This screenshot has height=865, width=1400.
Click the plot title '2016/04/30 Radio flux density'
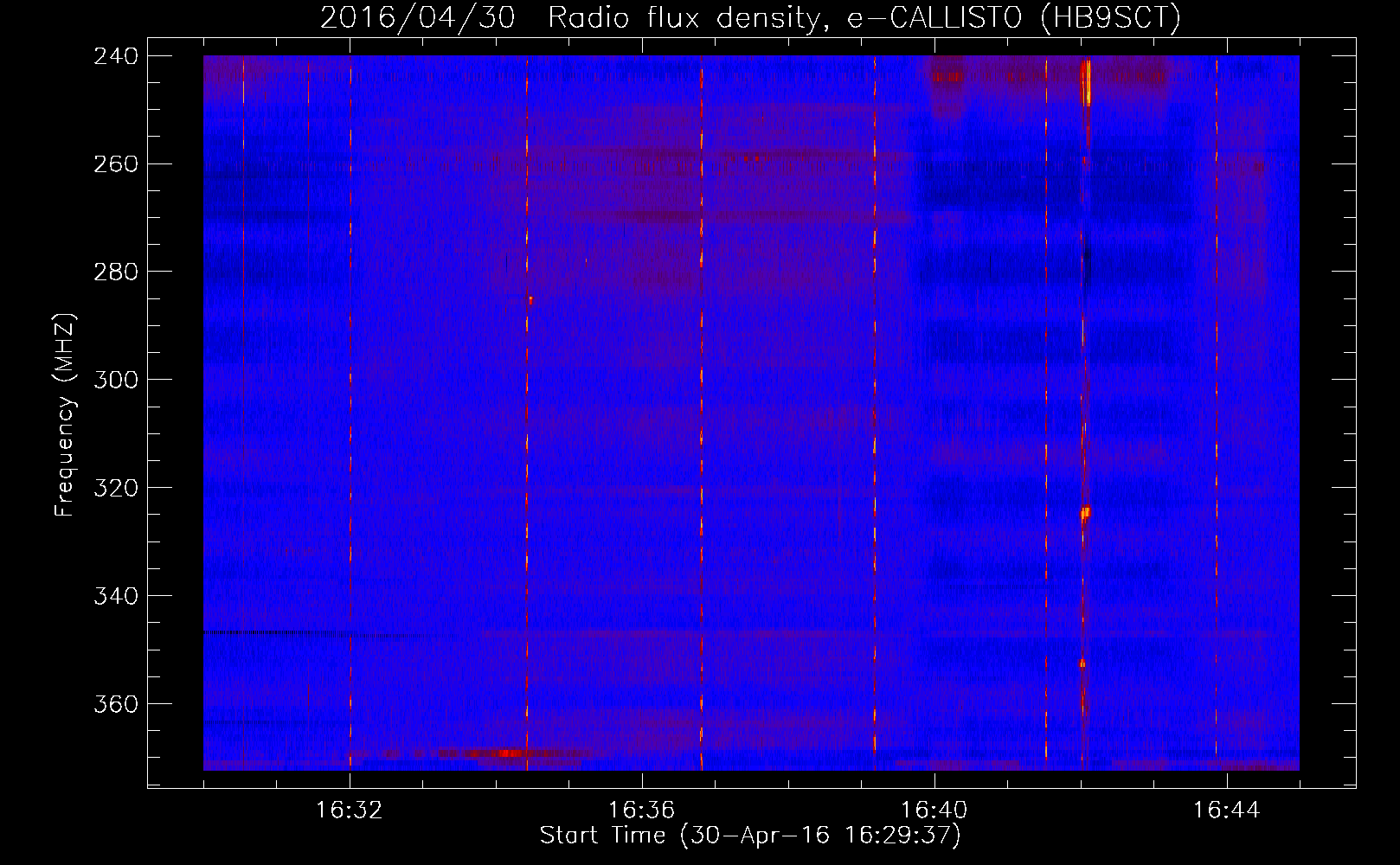click(750, 17)
